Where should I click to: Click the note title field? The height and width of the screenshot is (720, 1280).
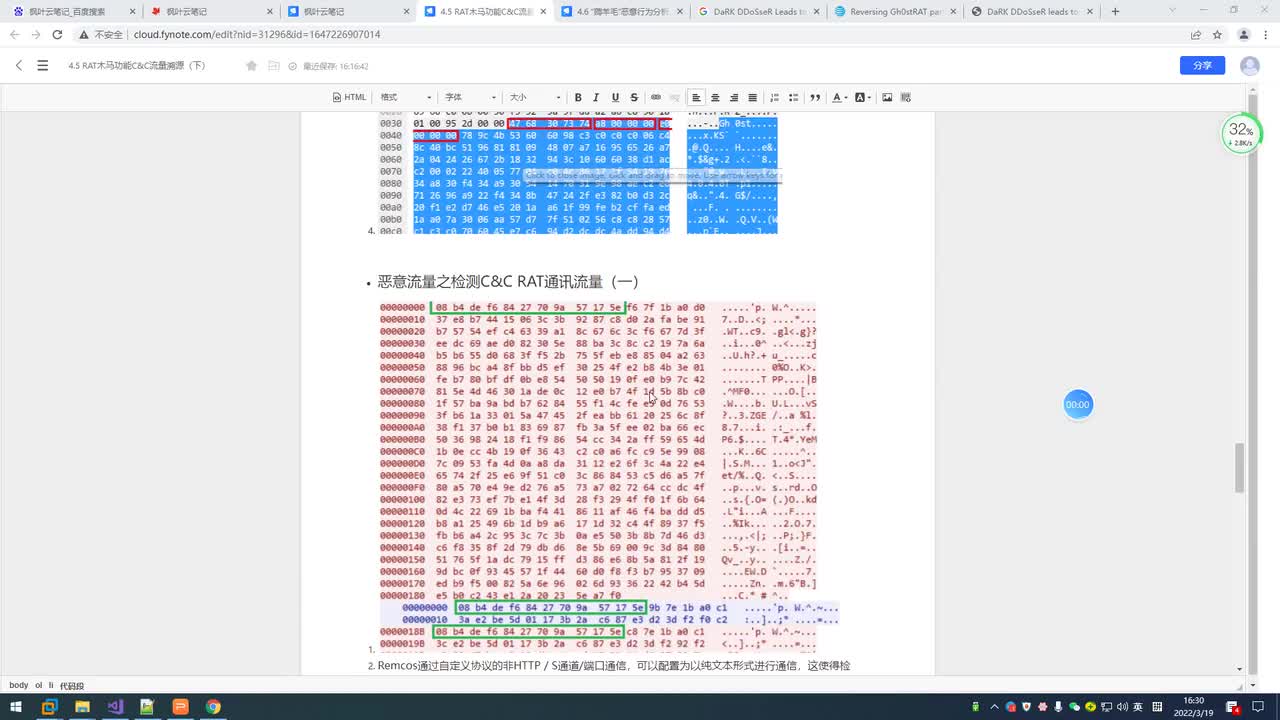click(138, 66)
